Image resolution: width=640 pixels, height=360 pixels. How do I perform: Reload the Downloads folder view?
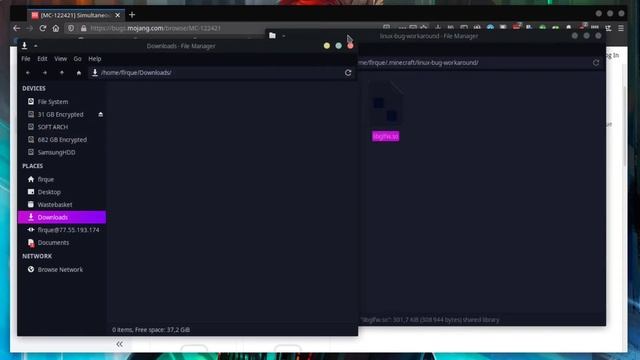click(348, 73)
